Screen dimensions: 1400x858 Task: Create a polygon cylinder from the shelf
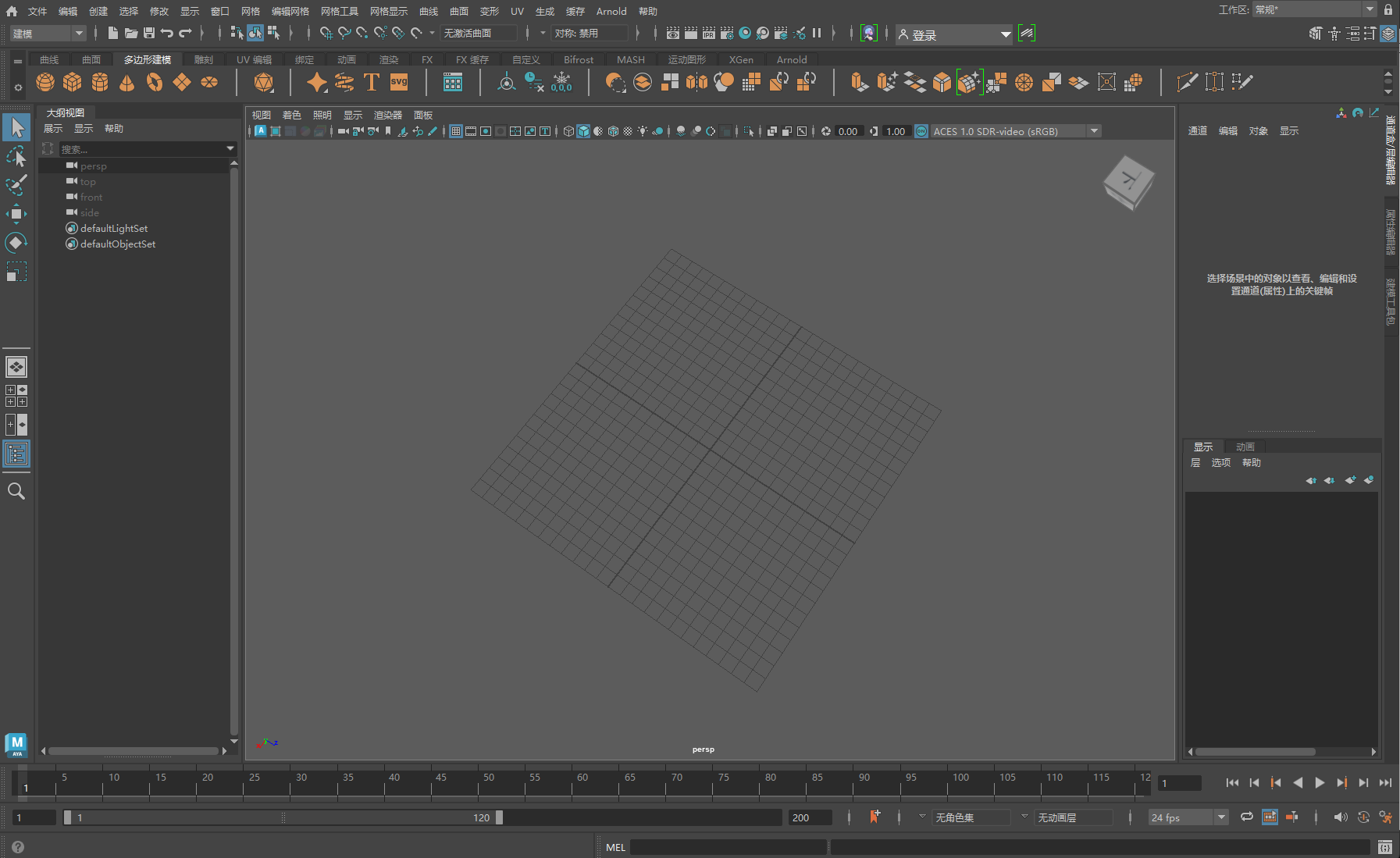100,82
